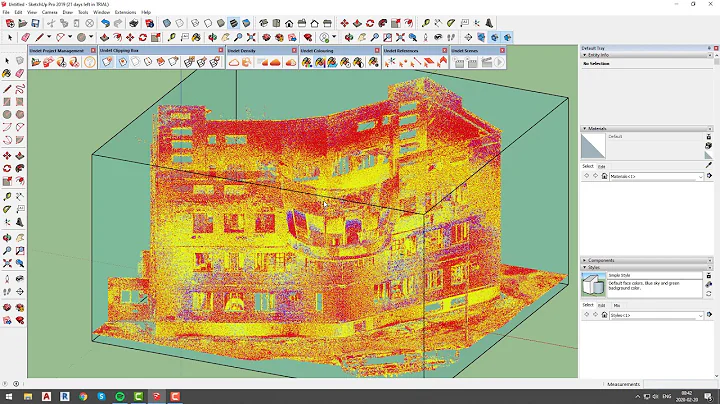Collapse the Styles panel
This screenshot has width=720, height=404.
point(584,267)
